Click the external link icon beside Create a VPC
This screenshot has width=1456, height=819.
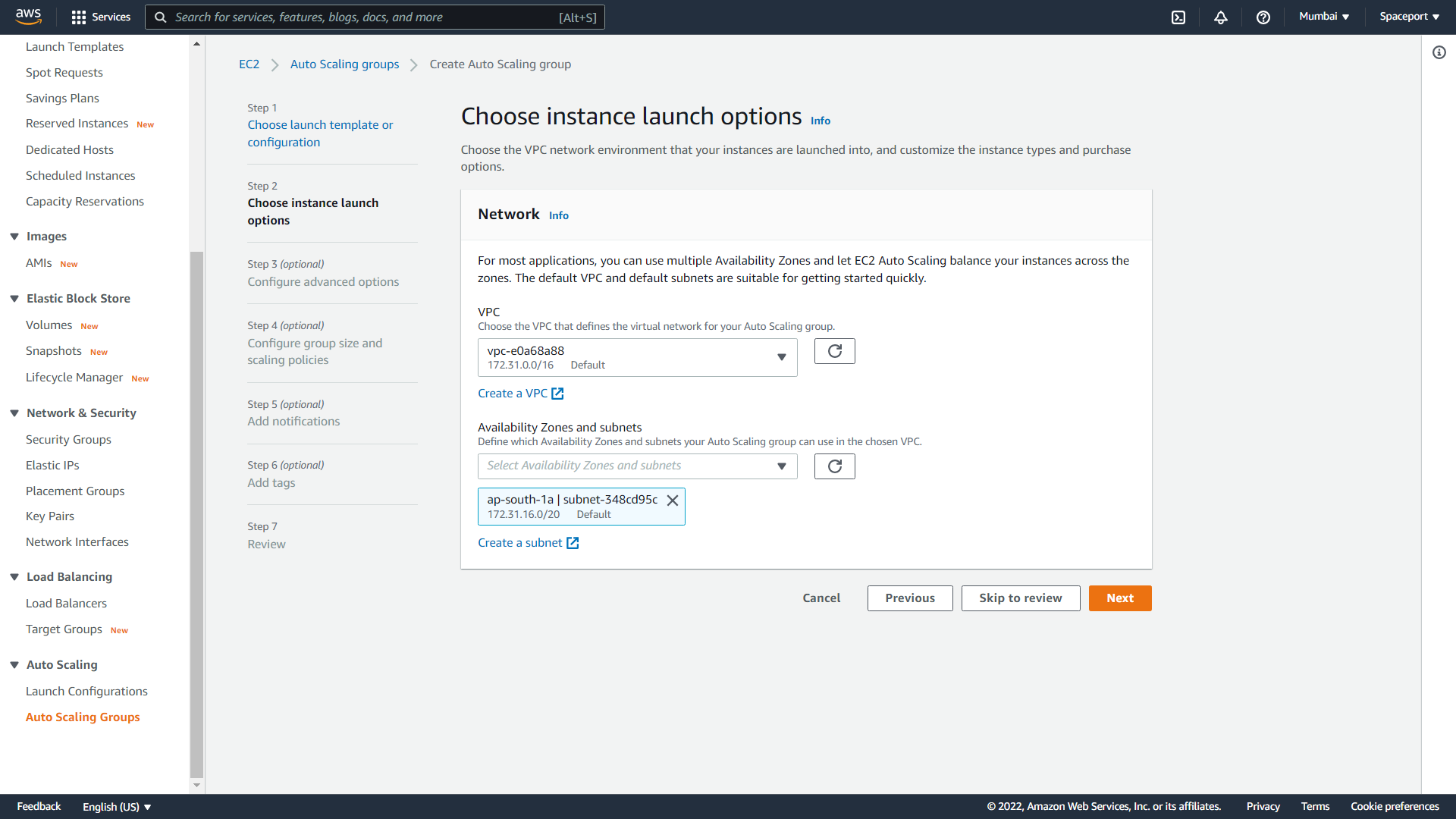[557, 394]
